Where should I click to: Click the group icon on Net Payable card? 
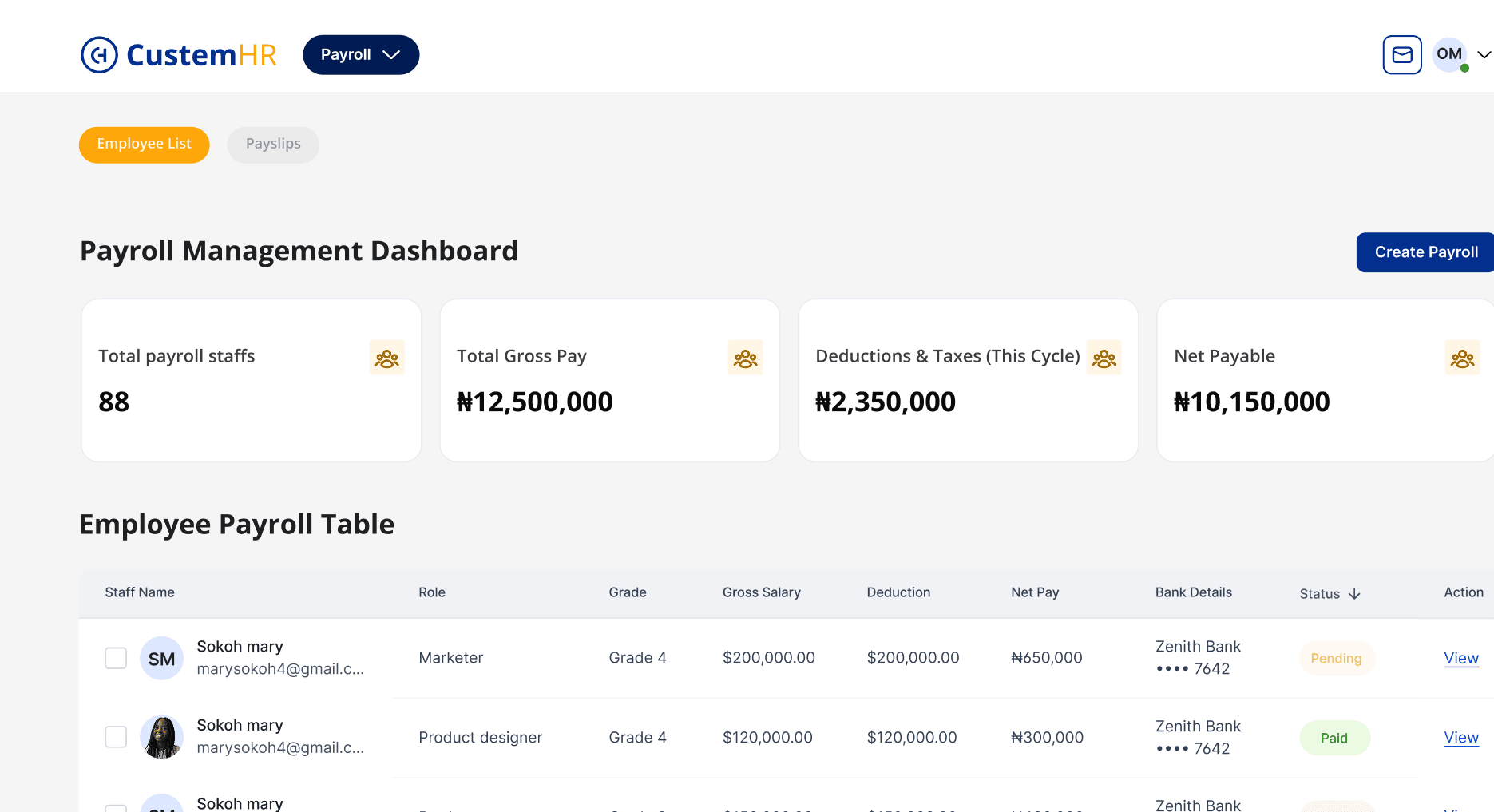pyautogui.click(x=1463, y=358)
